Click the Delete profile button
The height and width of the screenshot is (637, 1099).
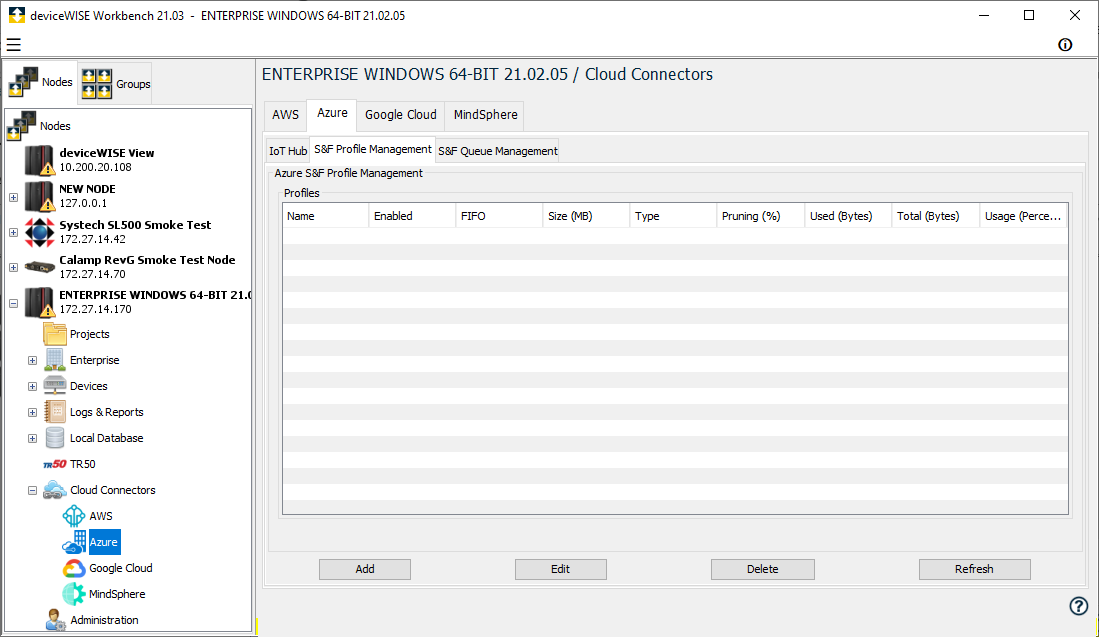[763, 569]
